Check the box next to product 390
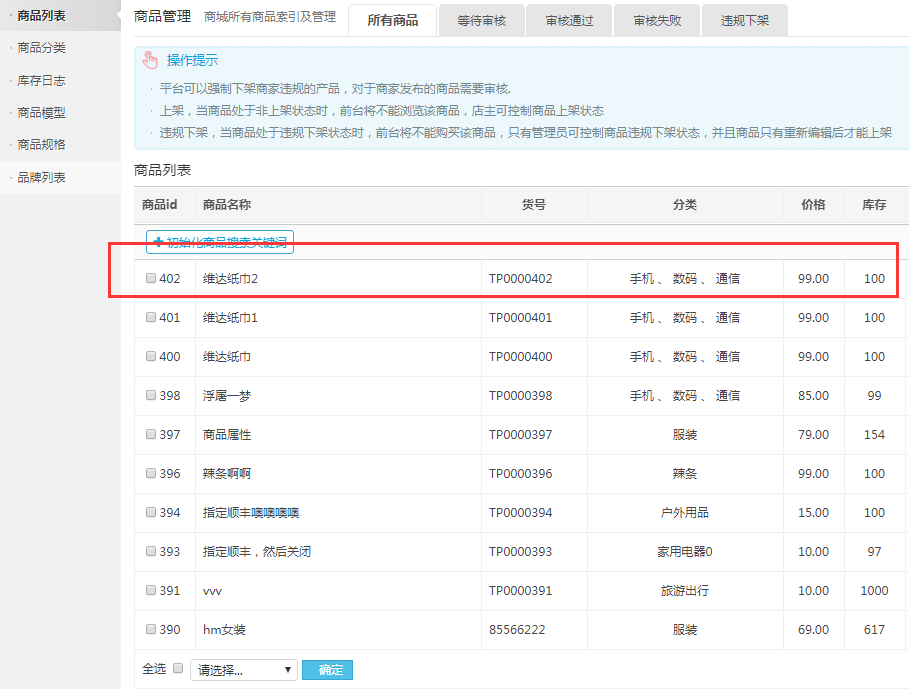 tap(151, 630)
